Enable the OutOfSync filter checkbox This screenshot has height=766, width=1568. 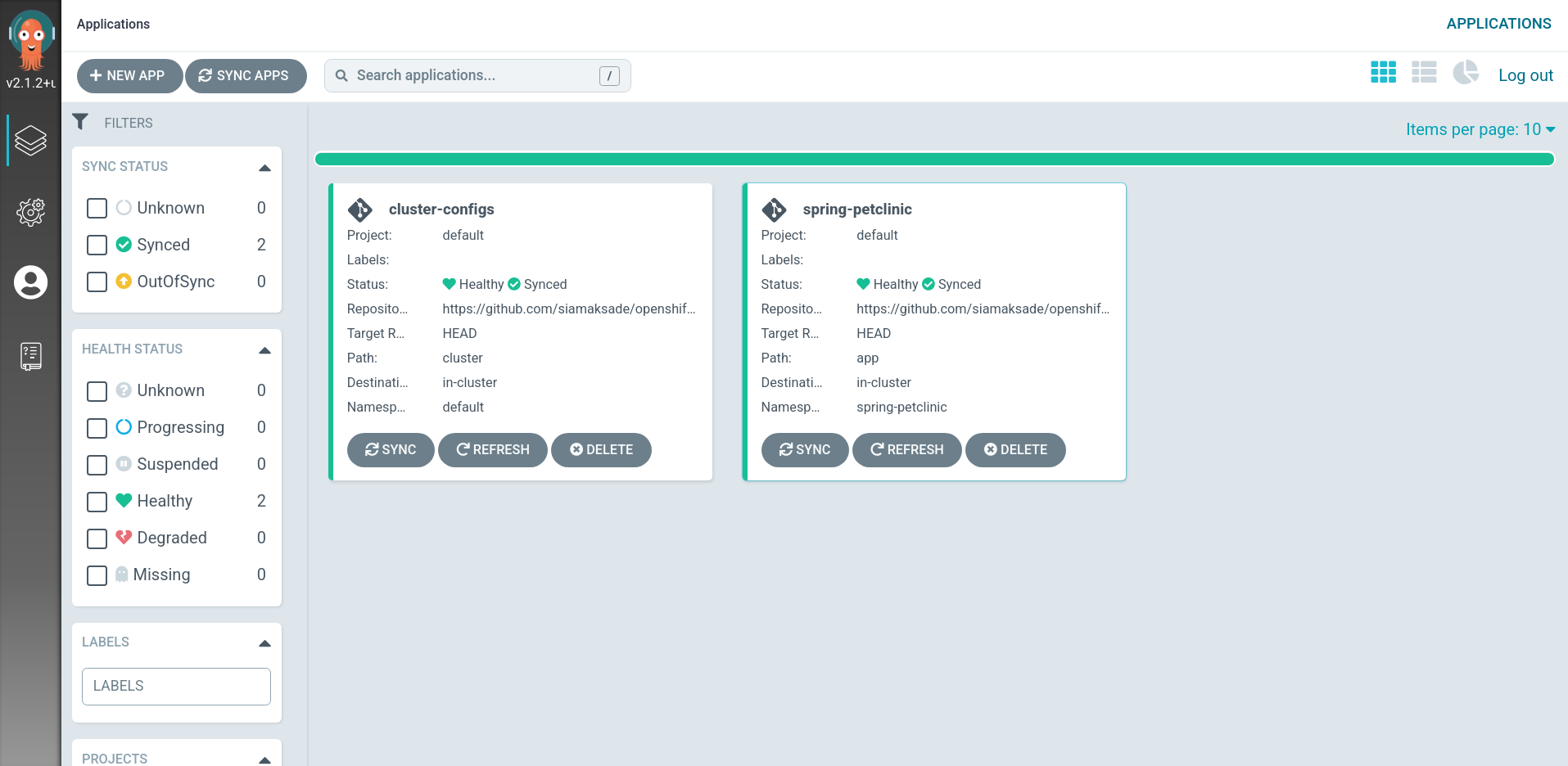(97, 282)
